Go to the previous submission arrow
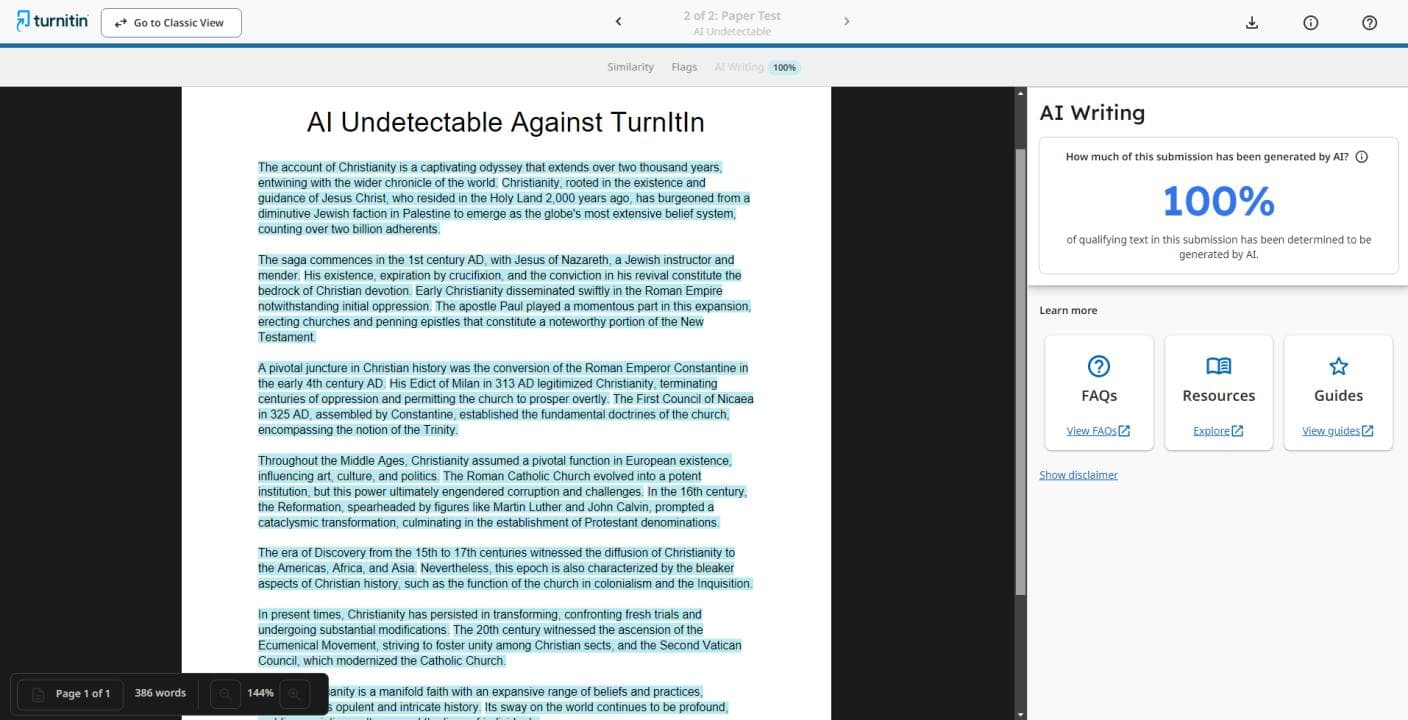The height and width of the screenshot is (720, 1408). click(x=618, y=22)
